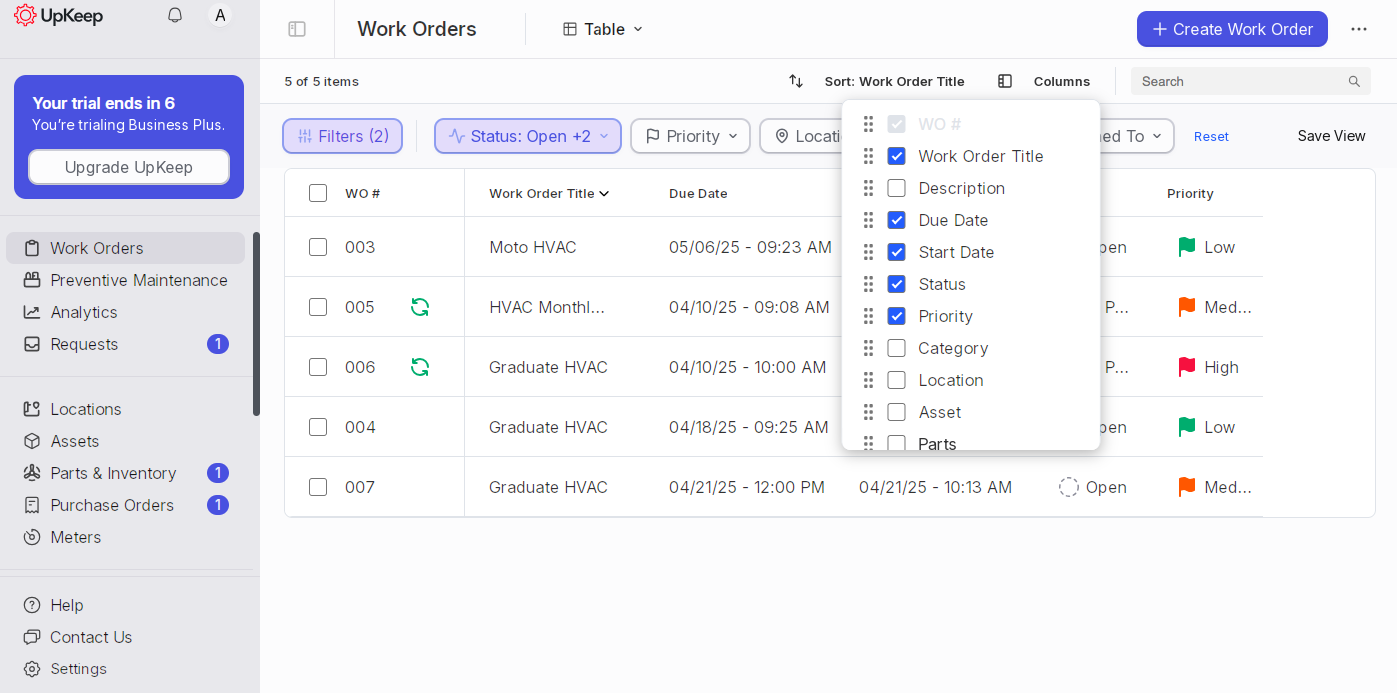The image size is (1397, 693).
Task: Click the recurring icon on work order 005
Action: coord(419,307)
